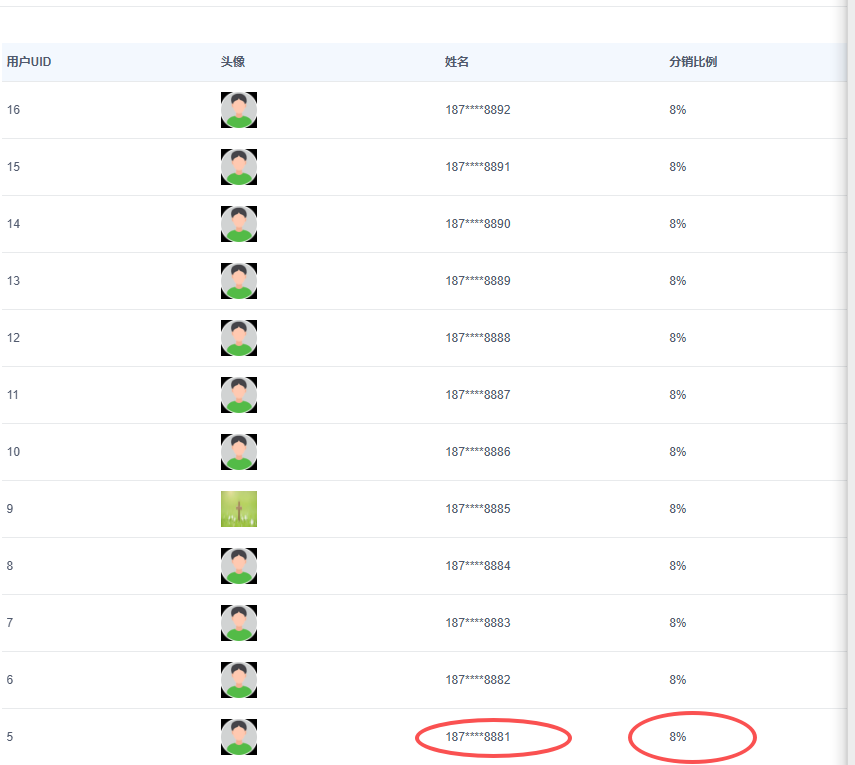Click the avatar in row with UID 16
This screenshot has width=855, height=765.
239,110
